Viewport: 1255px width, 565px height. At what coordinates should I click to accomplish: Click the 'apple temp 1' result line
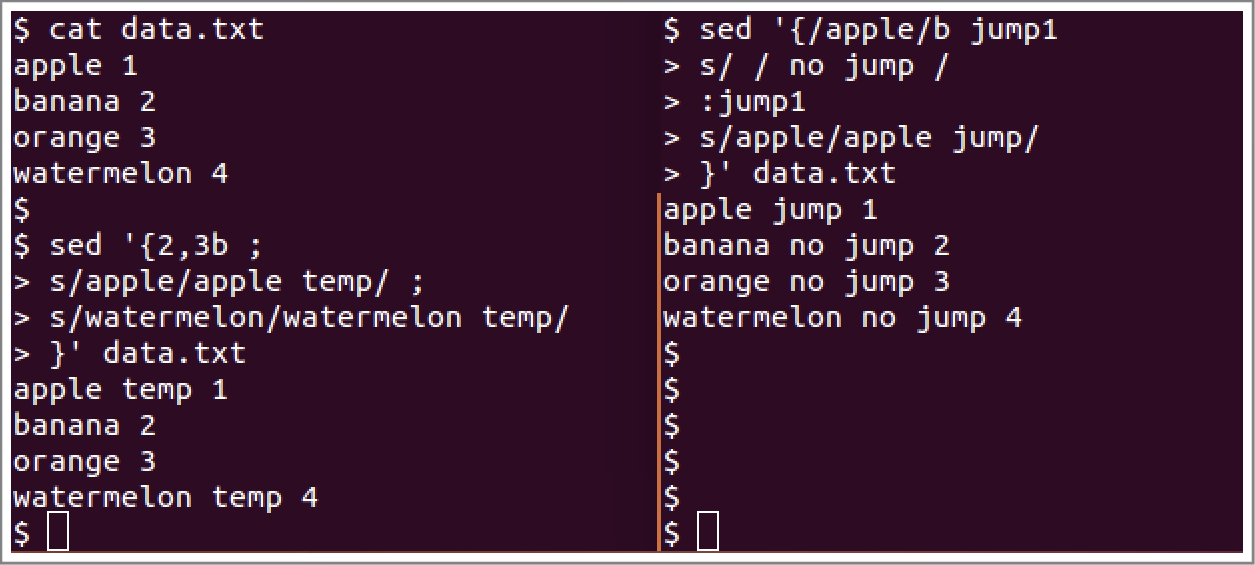121,390
